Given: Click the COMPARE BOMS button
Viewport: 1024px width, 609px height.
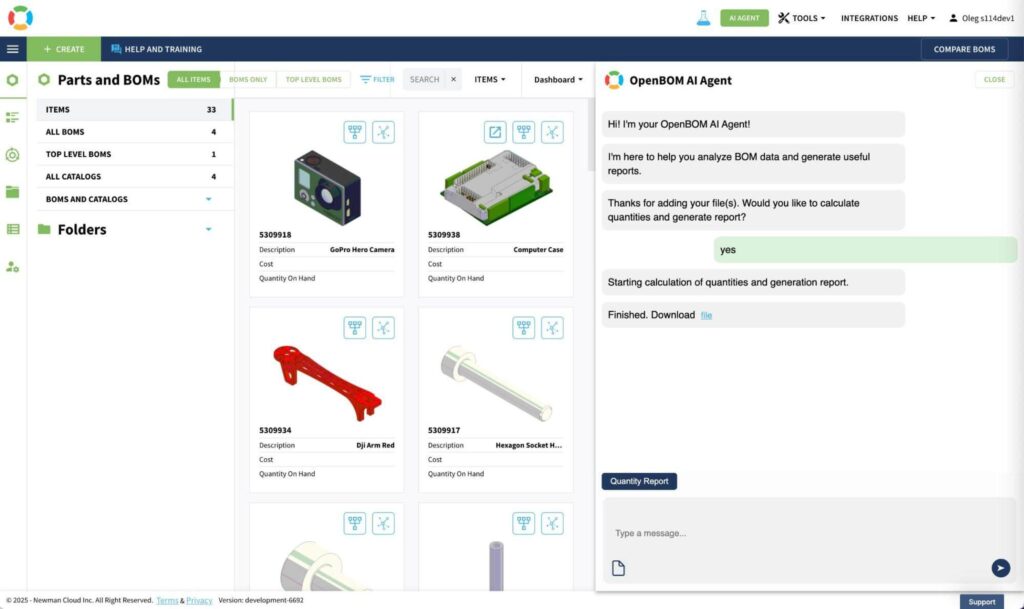Looking at the screenshot, I should (x=964, y=49).
